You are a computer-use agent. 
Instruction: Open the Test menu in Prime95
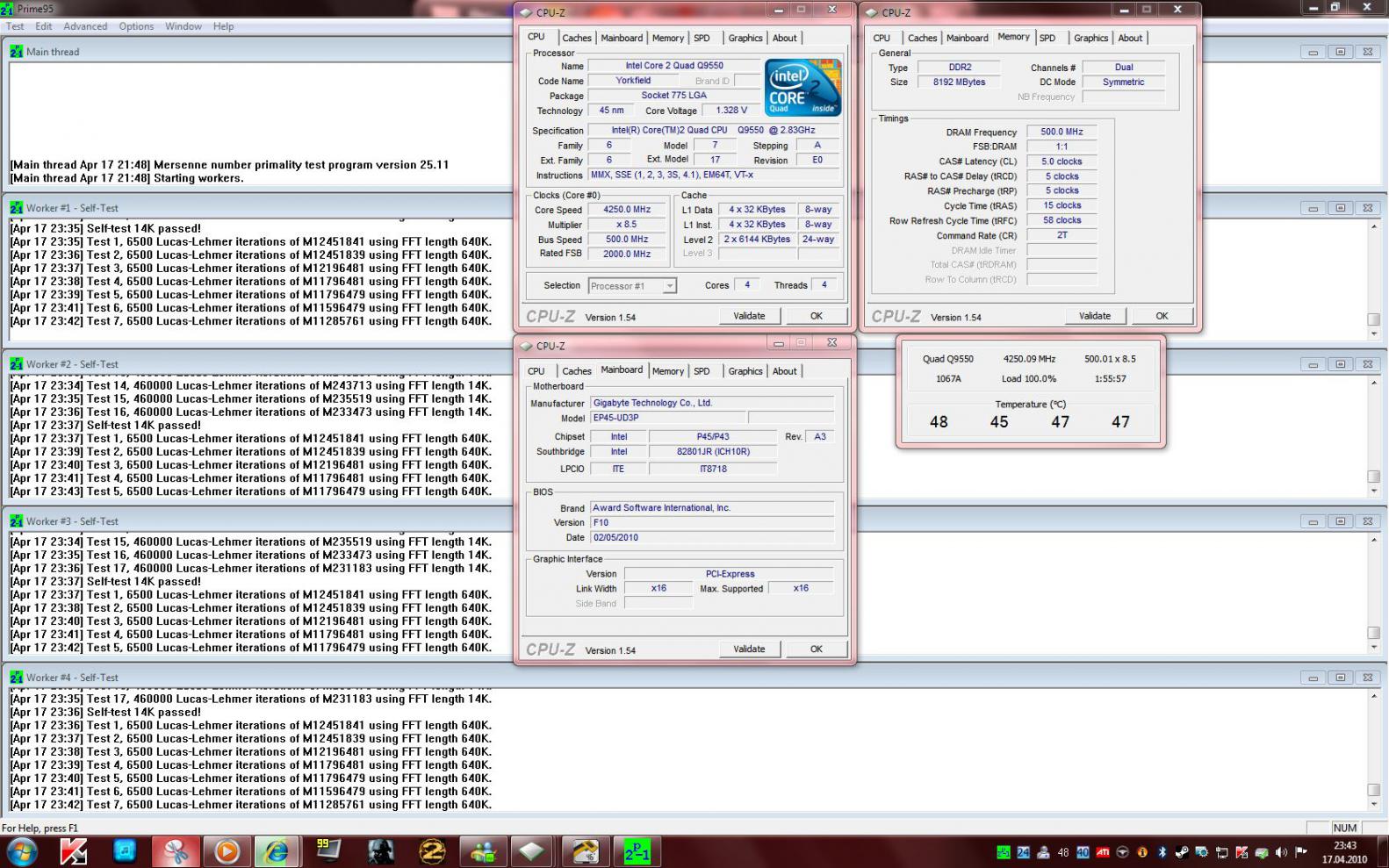(15, 26)
